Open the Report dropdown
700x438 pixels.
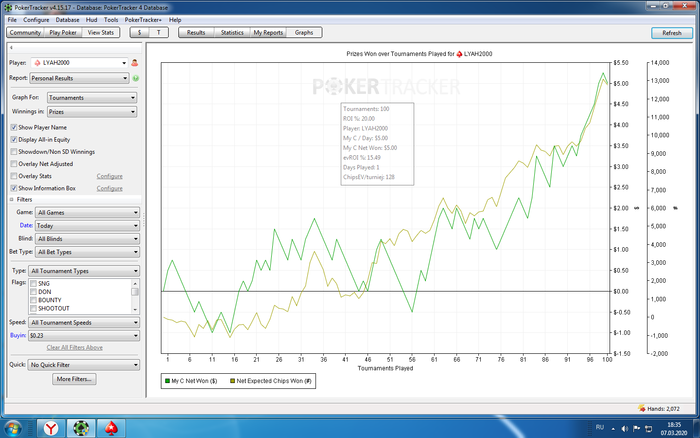pyautogui.click(x=79, y=78)
